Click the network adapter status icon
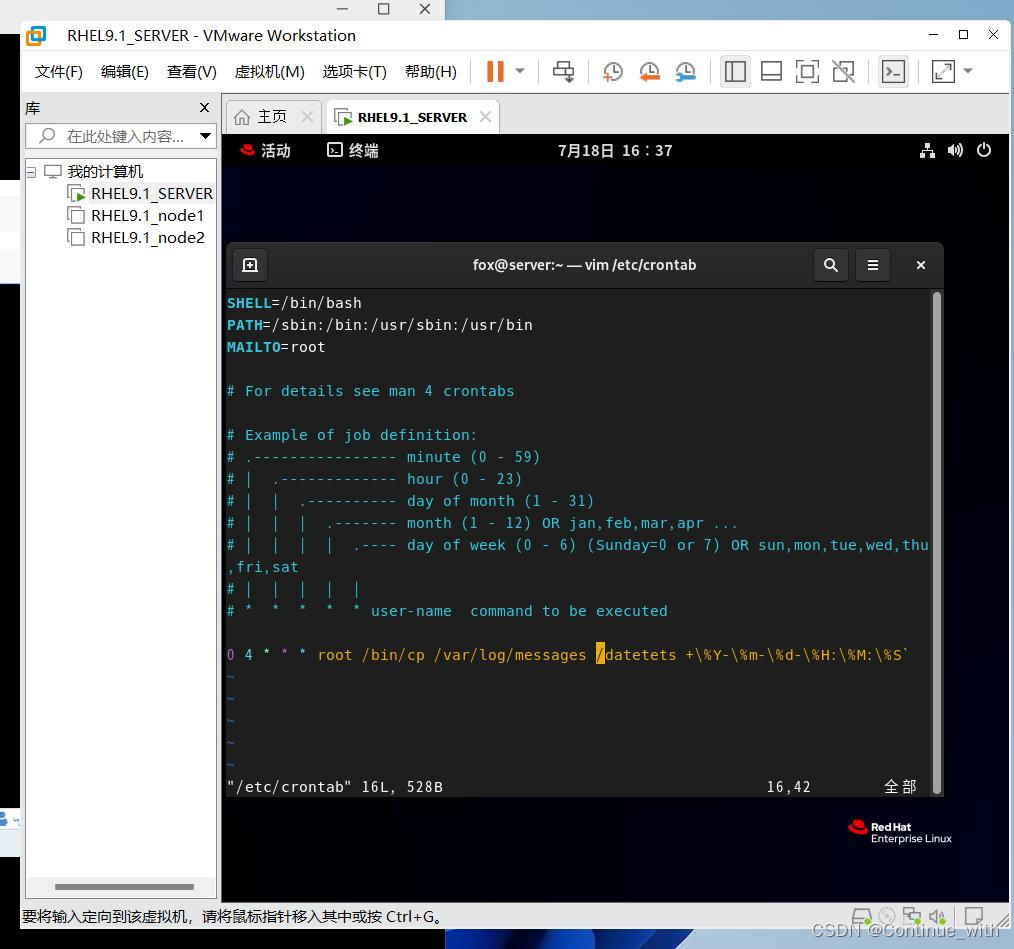Screen dimensions: 1014x949 (912, 916)
